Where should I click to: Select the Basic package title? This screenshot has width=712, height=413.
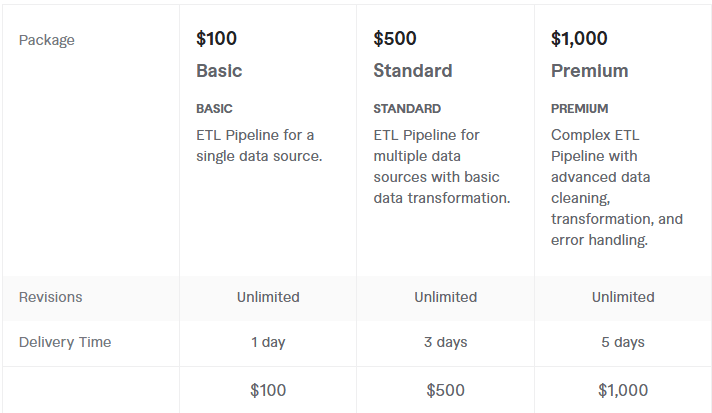point(219,71)
